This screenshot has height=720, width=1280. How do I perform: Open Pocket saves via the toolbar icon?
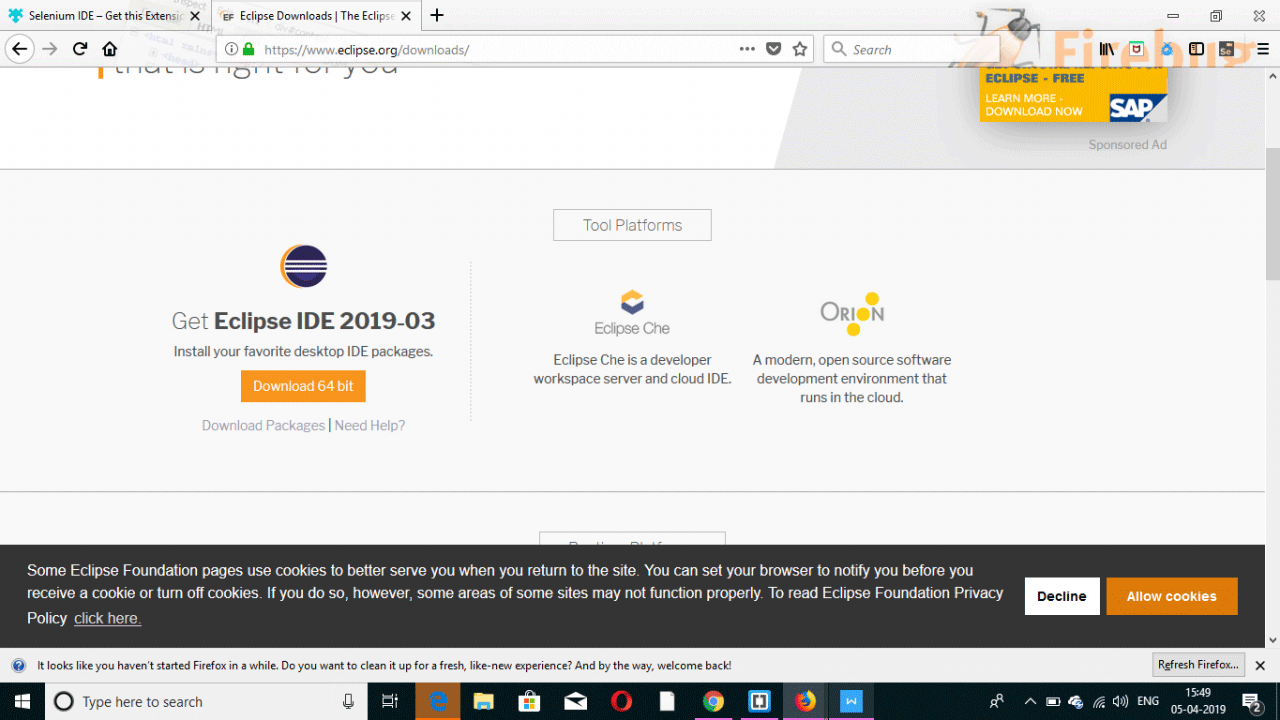773,48
